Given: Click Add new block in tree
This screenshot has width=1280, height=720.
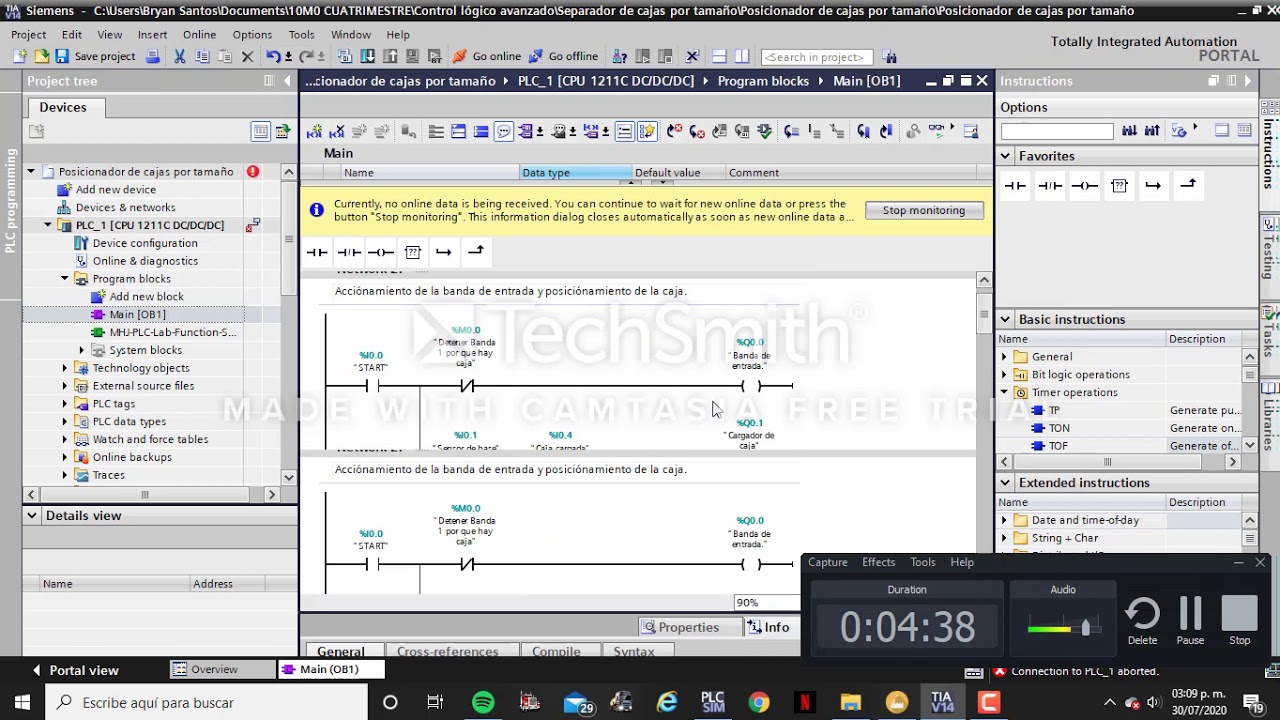Looking at the screenshot, I should [x=146, y=297].
